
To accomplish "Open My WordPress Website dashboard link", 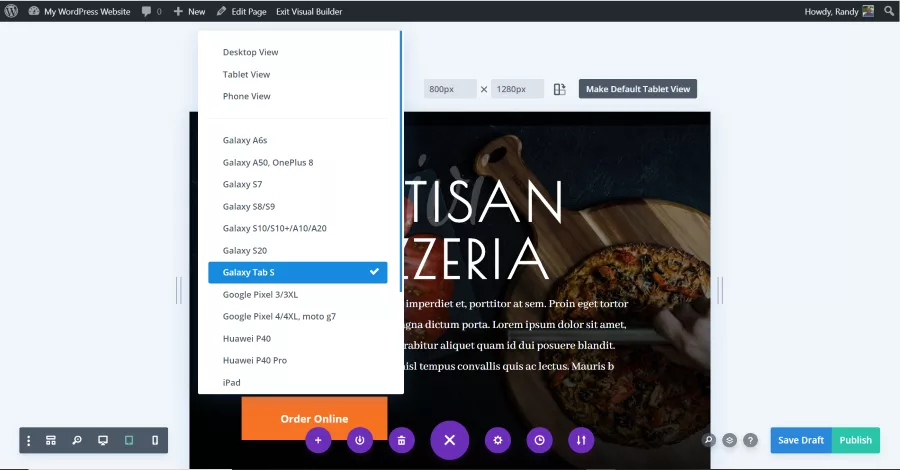I will [x=79, y=11].
